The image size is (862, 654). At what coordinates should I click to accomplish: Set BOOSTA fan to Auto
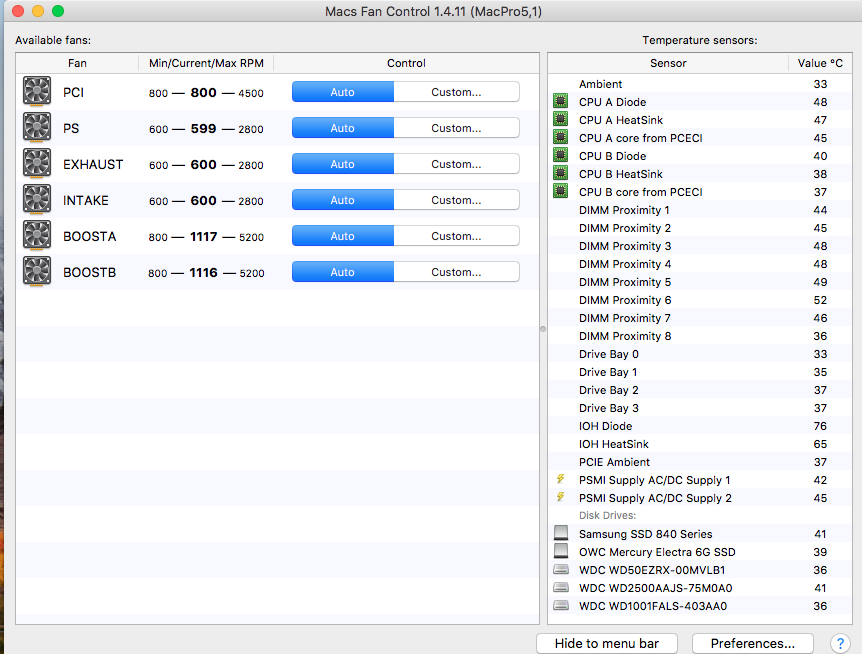pos(342,236)
